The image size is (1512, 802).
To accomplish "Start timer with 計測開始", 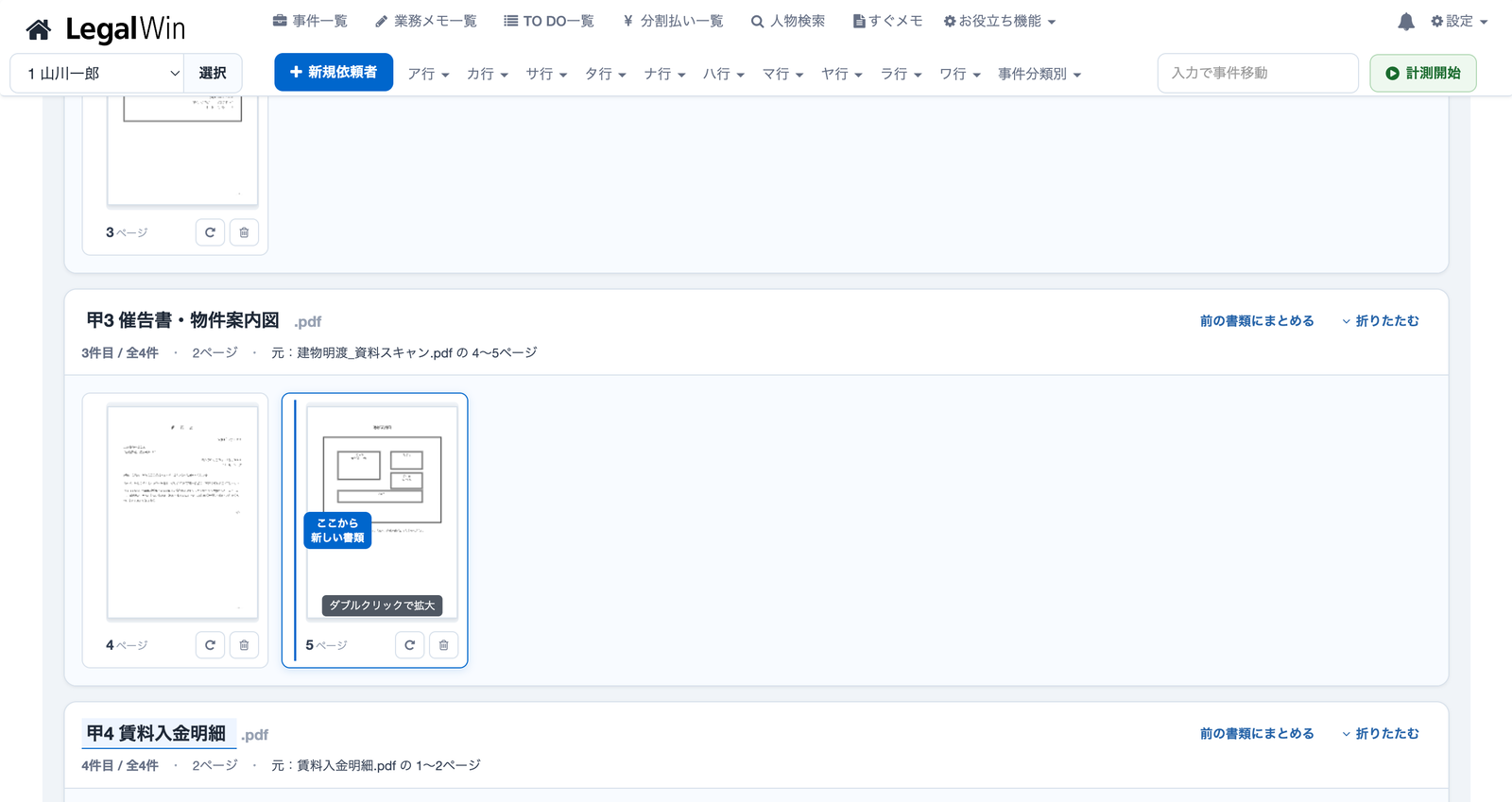I will click(x=1423, y=73).
